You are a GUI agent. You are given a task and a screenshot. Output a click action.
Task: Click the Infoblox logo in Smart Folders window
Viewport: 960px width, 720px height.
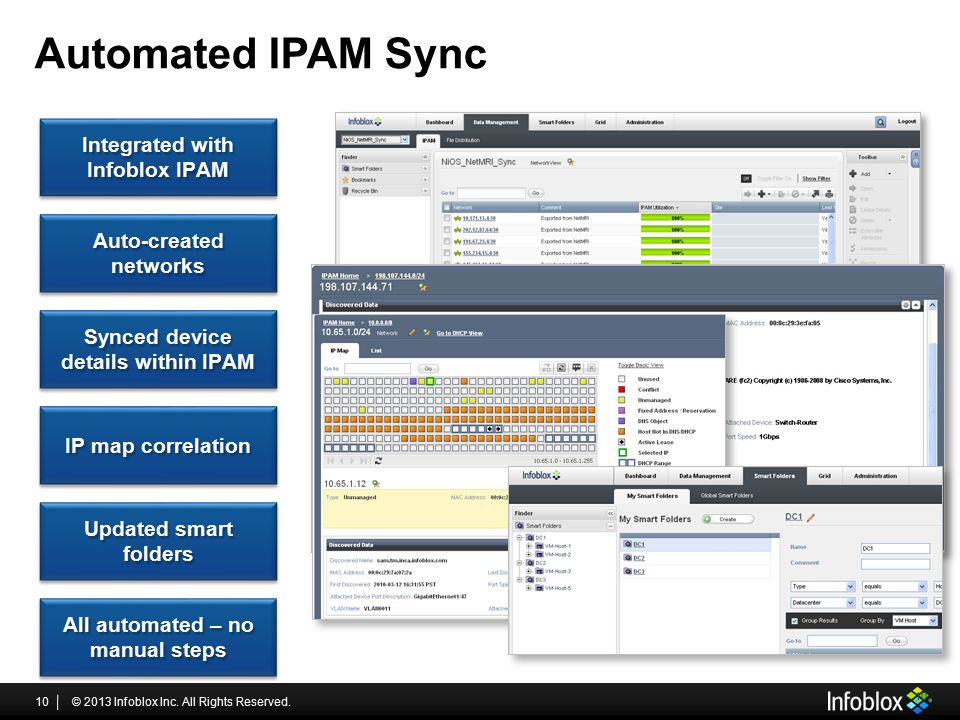point(541,475)
